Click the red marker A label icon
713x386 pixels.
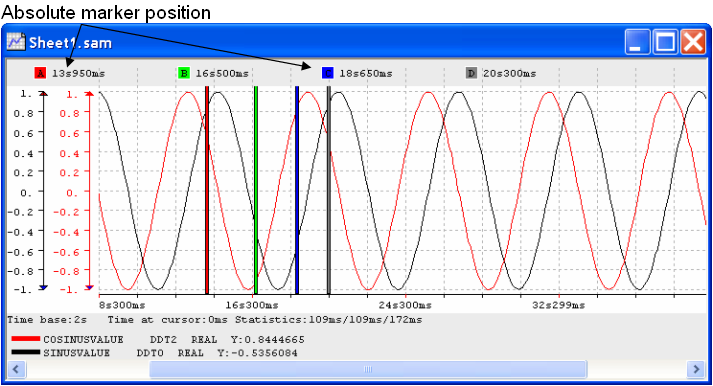40,73
